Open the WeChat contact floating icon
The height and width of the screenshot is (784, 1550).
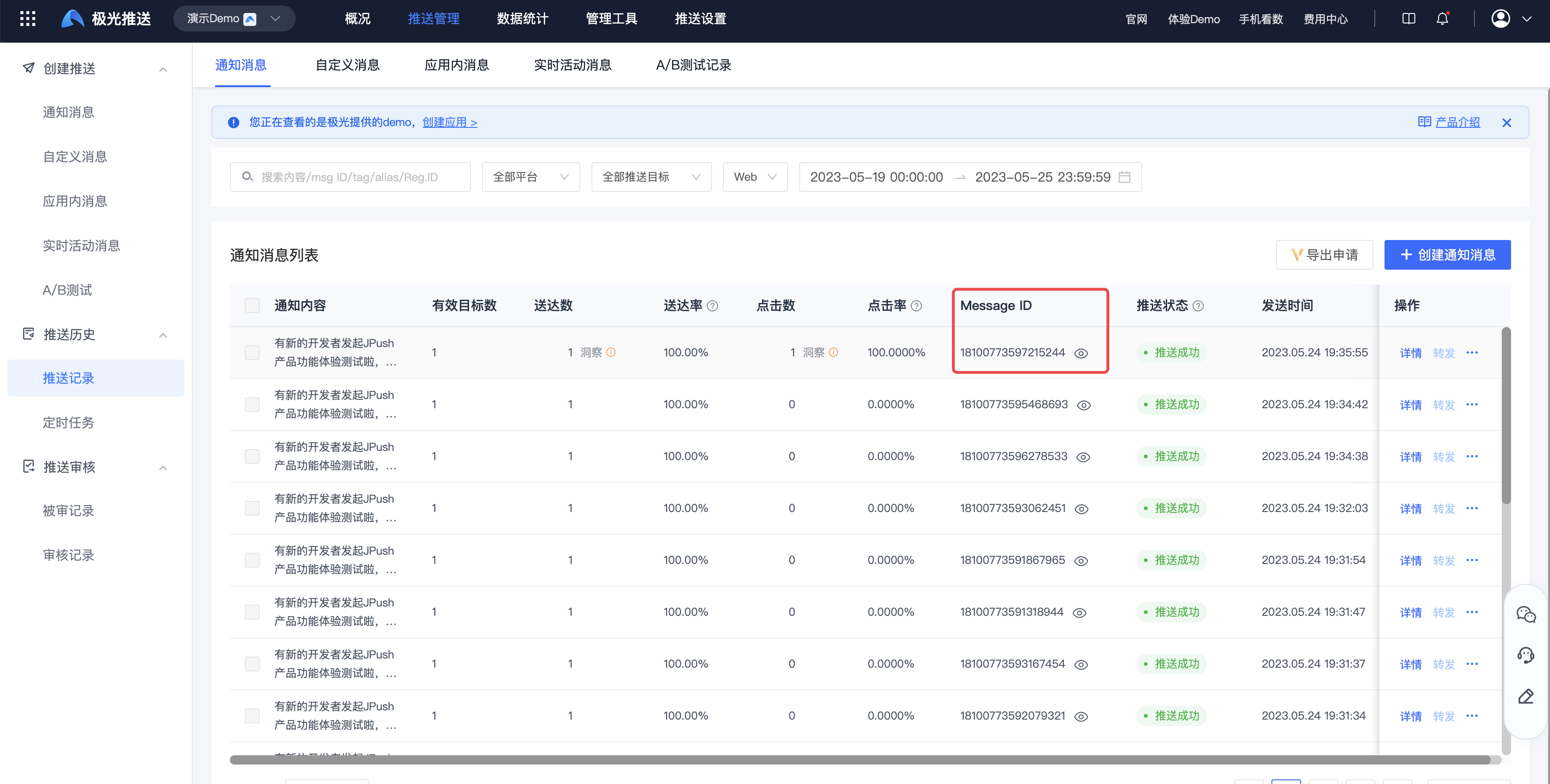pos(1526,614)
